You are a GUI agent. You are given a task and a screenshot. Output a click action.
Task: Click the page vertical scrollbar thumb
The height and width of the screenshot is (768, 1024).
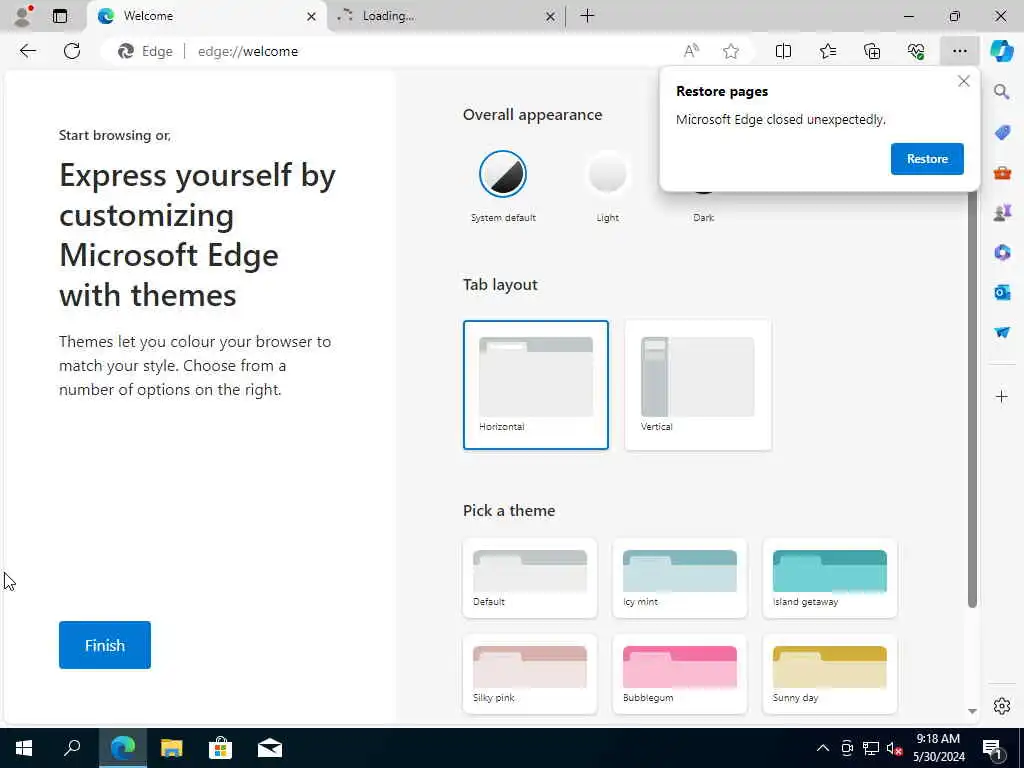[972, 398]
